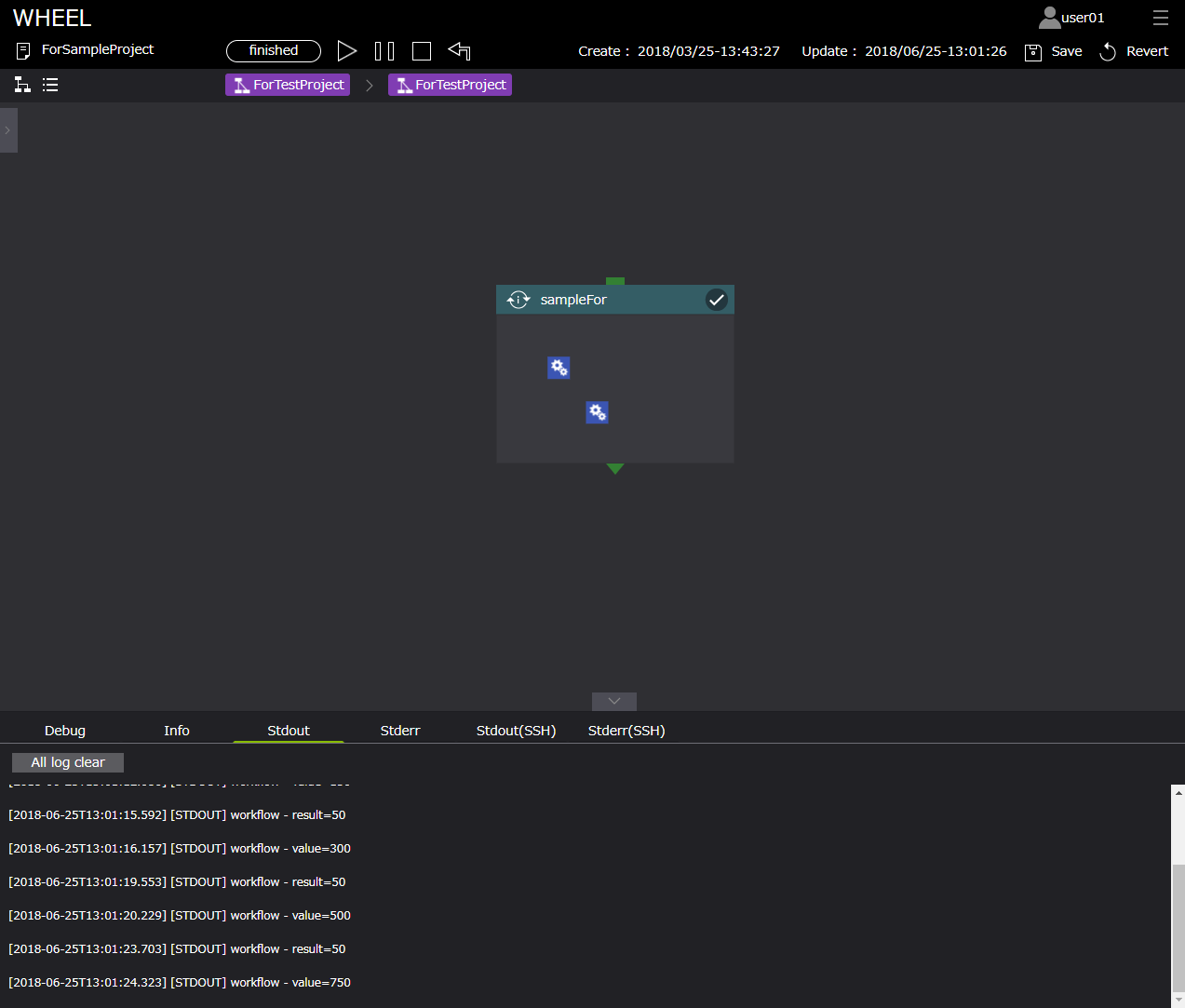
Task: Save the project with the Save button
Action: pos(1054,51)
